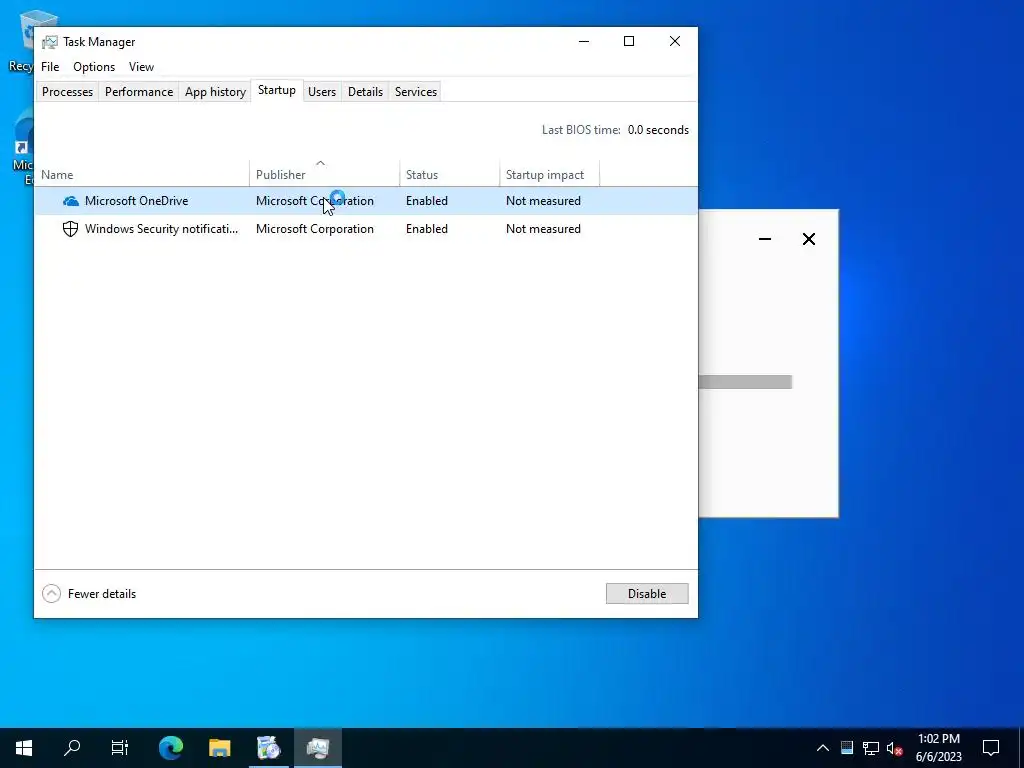Select the Startup tab
1024x768 pixels.
pos(277,91)
